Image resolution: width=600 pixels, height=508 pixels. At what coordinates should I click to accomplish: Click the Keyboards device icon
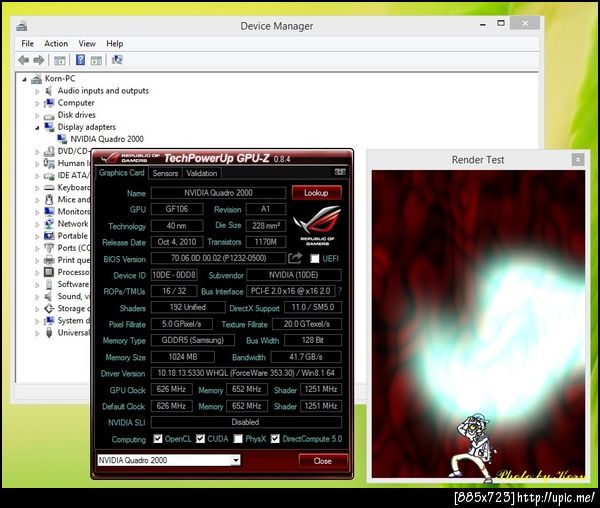point(49,187)
